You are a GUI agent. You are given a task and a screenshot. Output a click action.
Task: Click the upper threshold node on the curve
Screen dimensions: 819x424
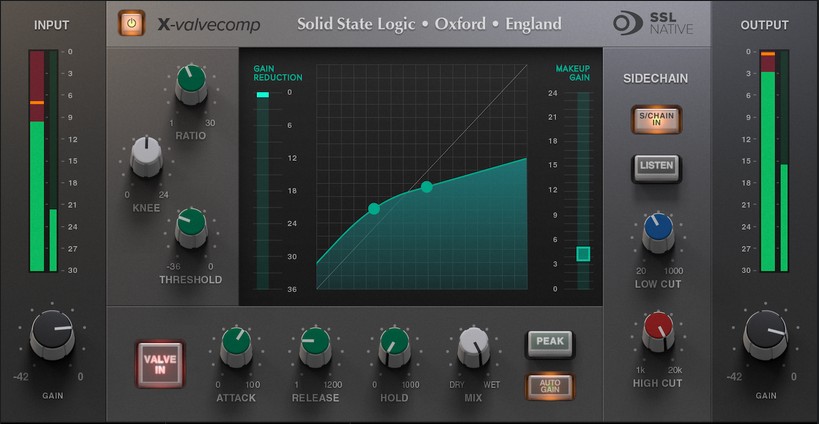(x=427, y=187)
